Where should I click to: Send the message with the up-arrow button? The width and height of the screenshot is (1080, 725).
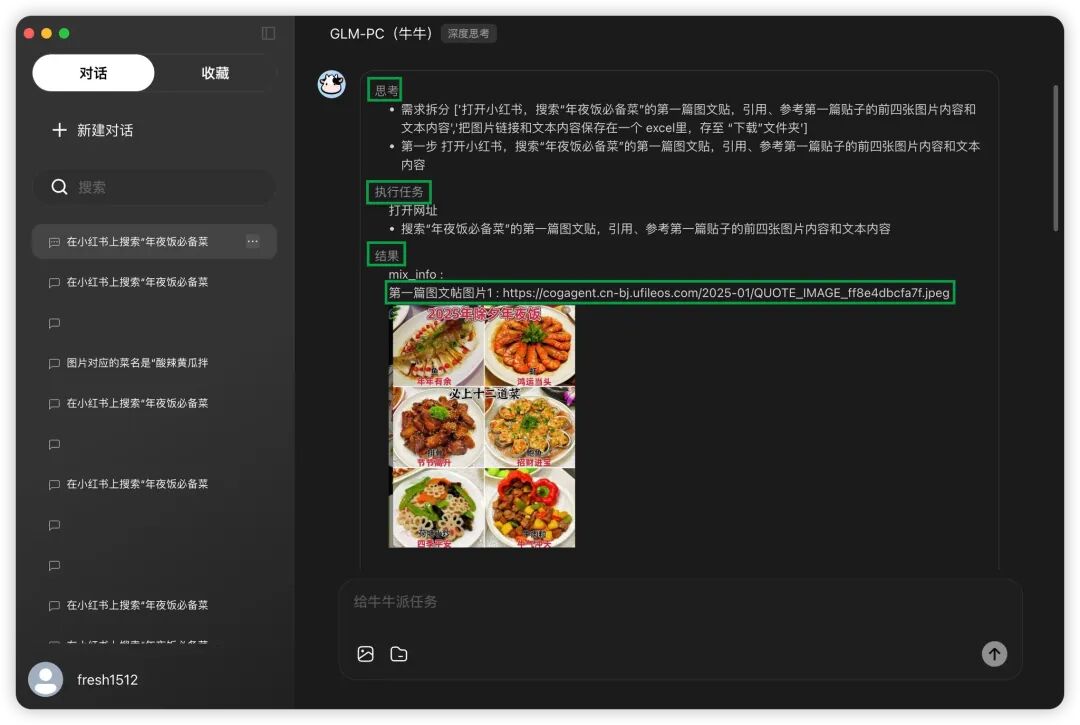994,653
